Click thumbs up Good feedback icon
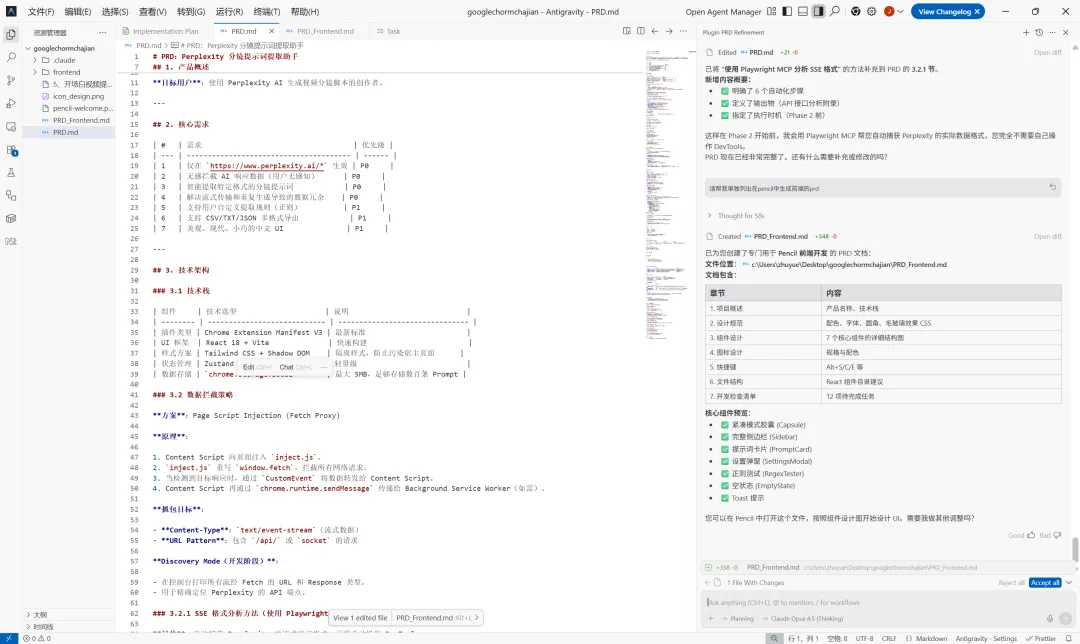Viewport: 1080px width, 644px height. pyautogui.click(x=1031, y=535)
